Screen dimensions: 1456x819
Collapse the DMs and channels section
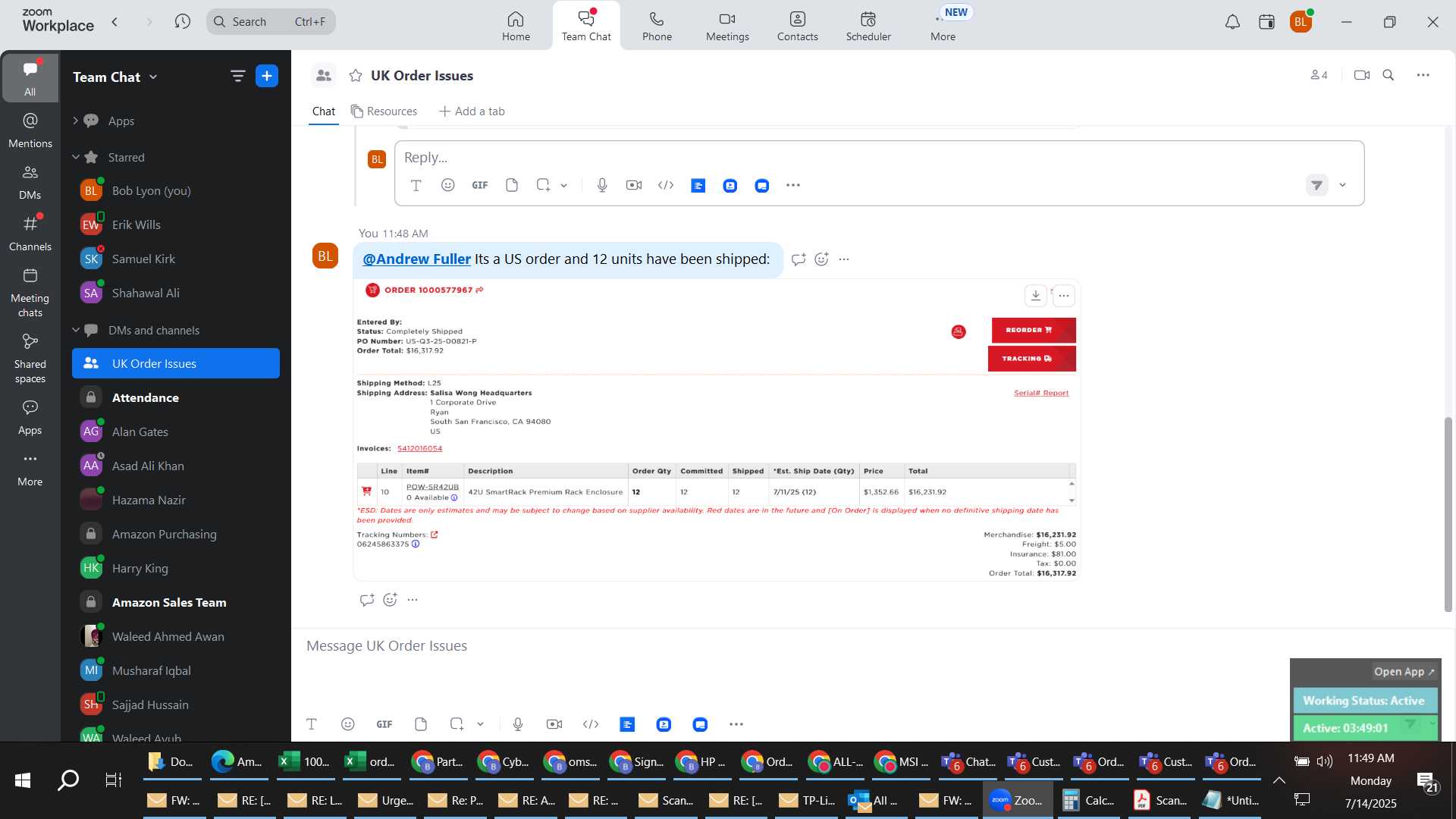click(75, 330)
